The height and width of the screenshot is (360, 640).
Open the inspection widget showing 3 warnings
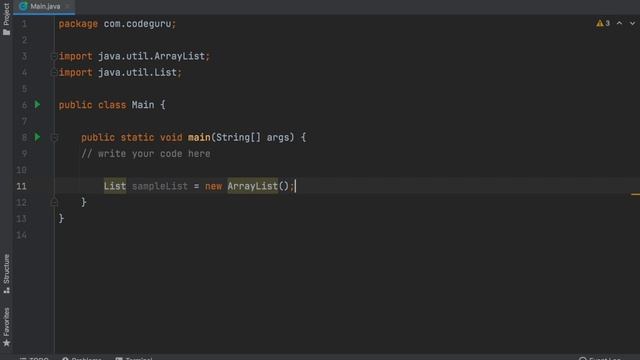(x=603, y=23)
